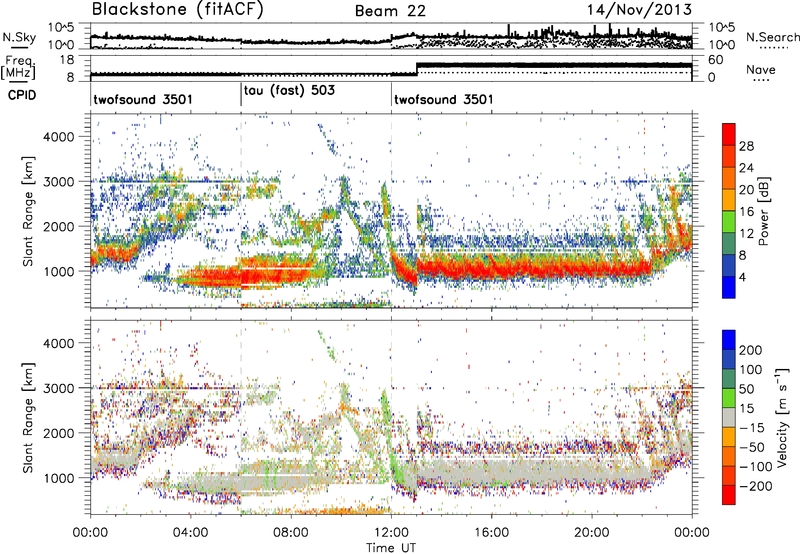Select the Freq. [MHz] axis label
The width and height of the screenshot is (800, 554).
[x=18, y=68]
